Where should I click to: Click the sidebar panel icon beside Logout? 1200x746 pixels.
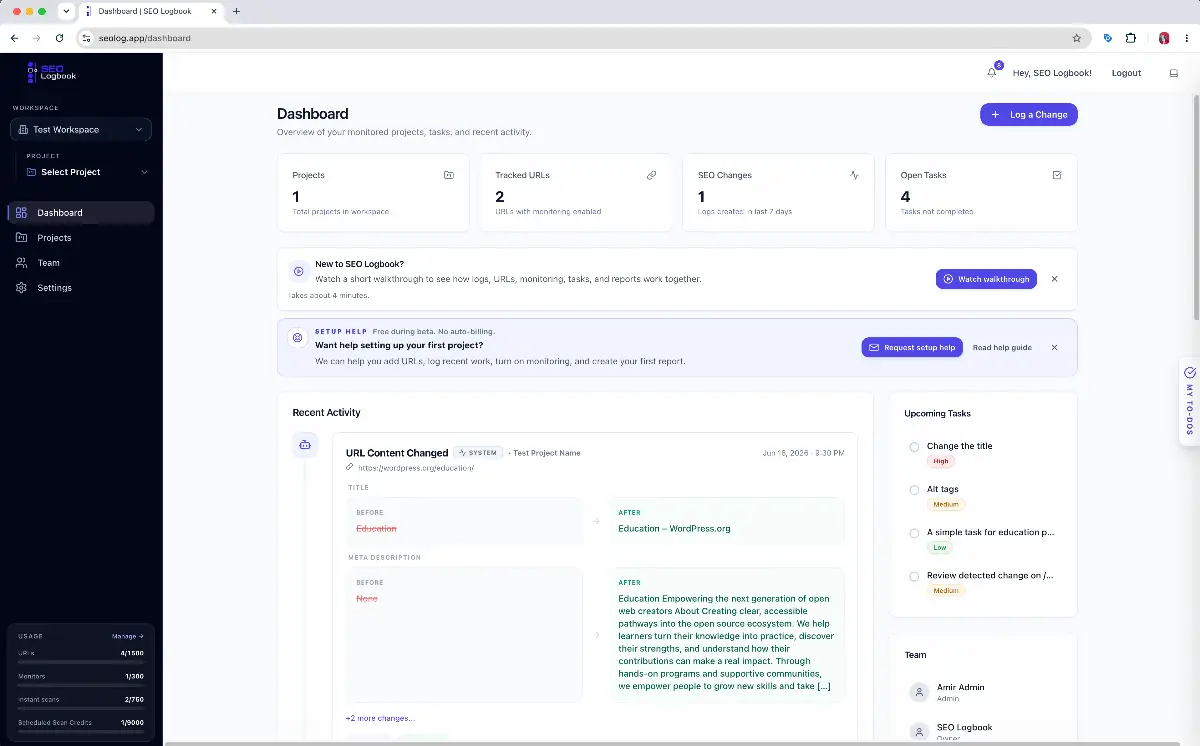click(1174, 73)
